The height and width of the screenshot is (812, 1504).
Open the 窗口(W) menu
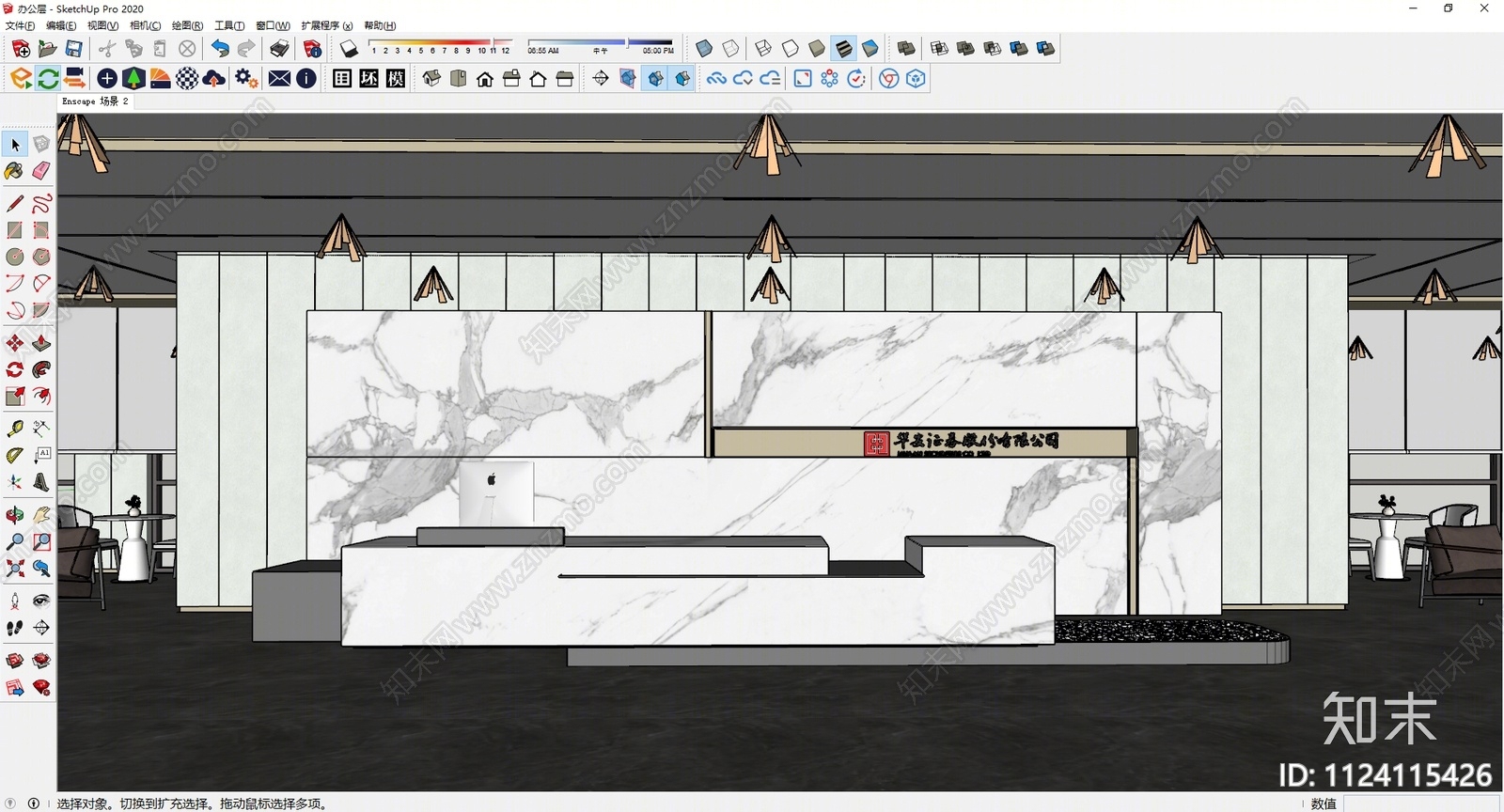click(x=273, y=25)
